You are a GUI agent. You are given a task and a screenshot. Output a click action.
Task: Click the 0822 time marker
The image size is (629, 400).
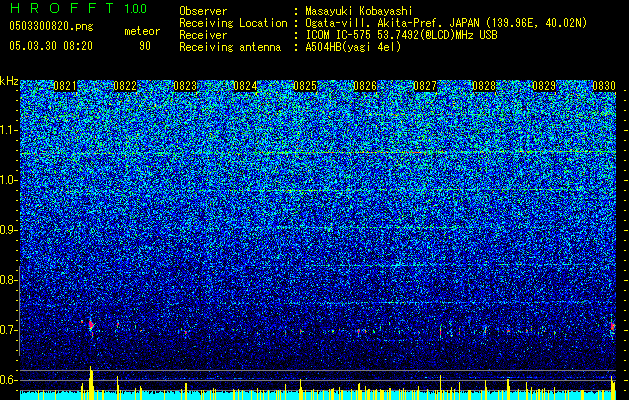click(x=125, y=86)
